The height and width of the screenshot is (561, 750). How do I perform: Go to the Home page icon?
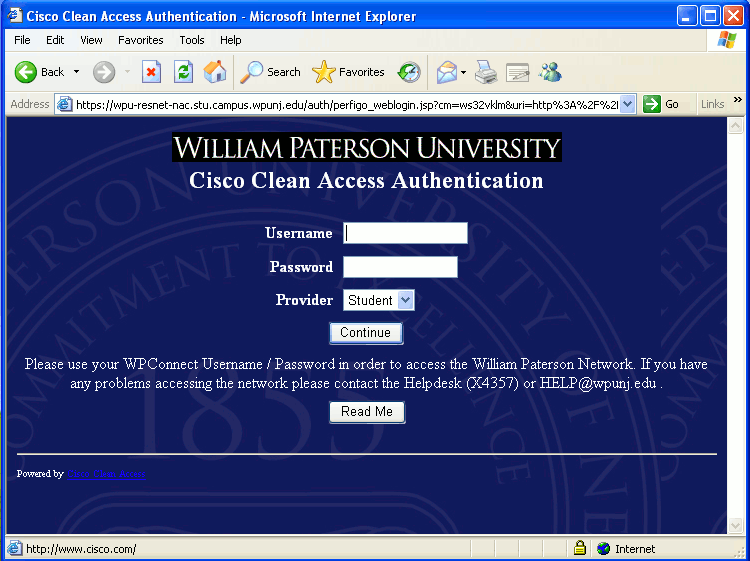coord(215,72)
